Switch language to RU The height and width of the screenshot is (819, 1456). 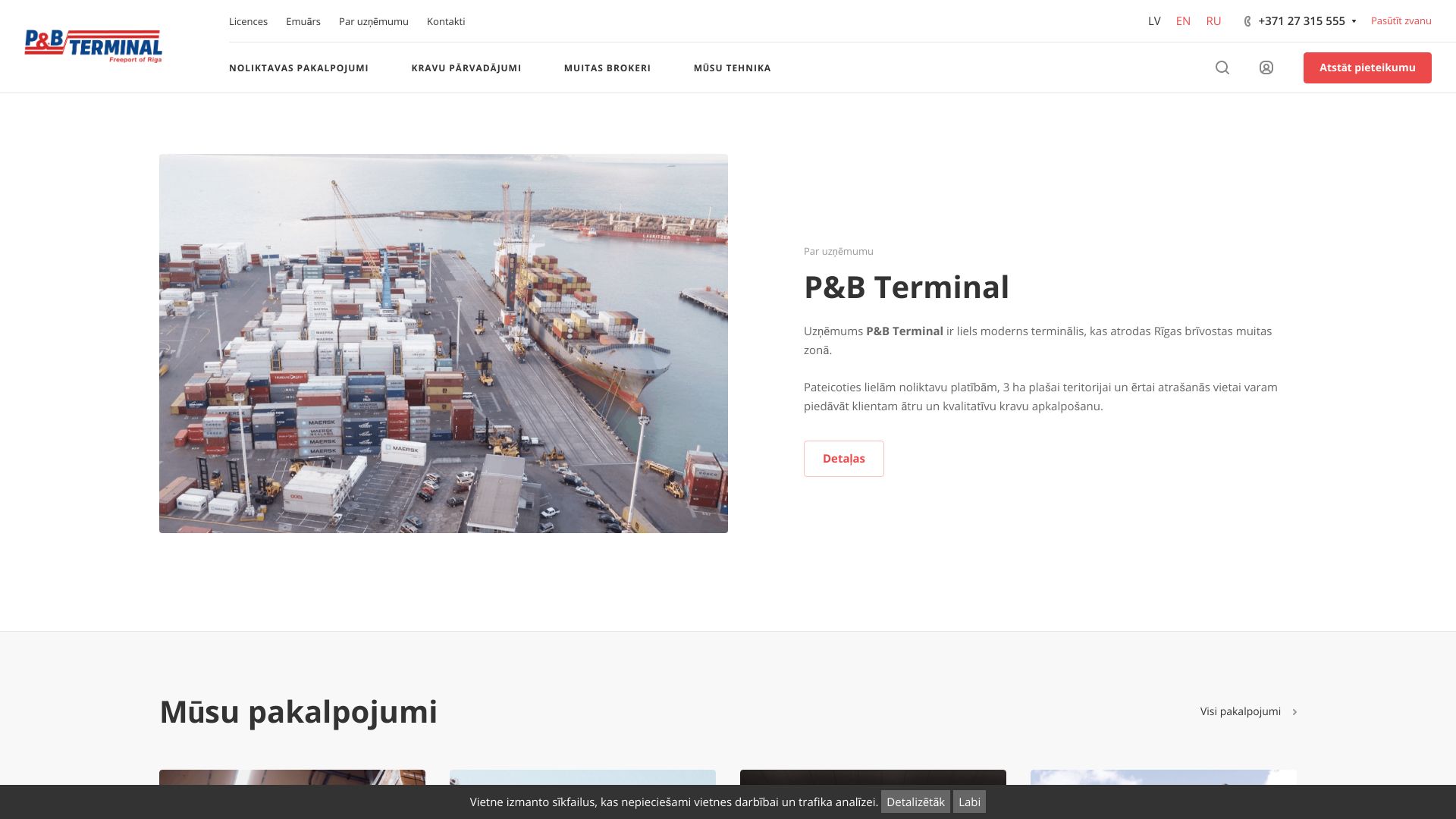pyautogui.click(x=1213, y=21)
